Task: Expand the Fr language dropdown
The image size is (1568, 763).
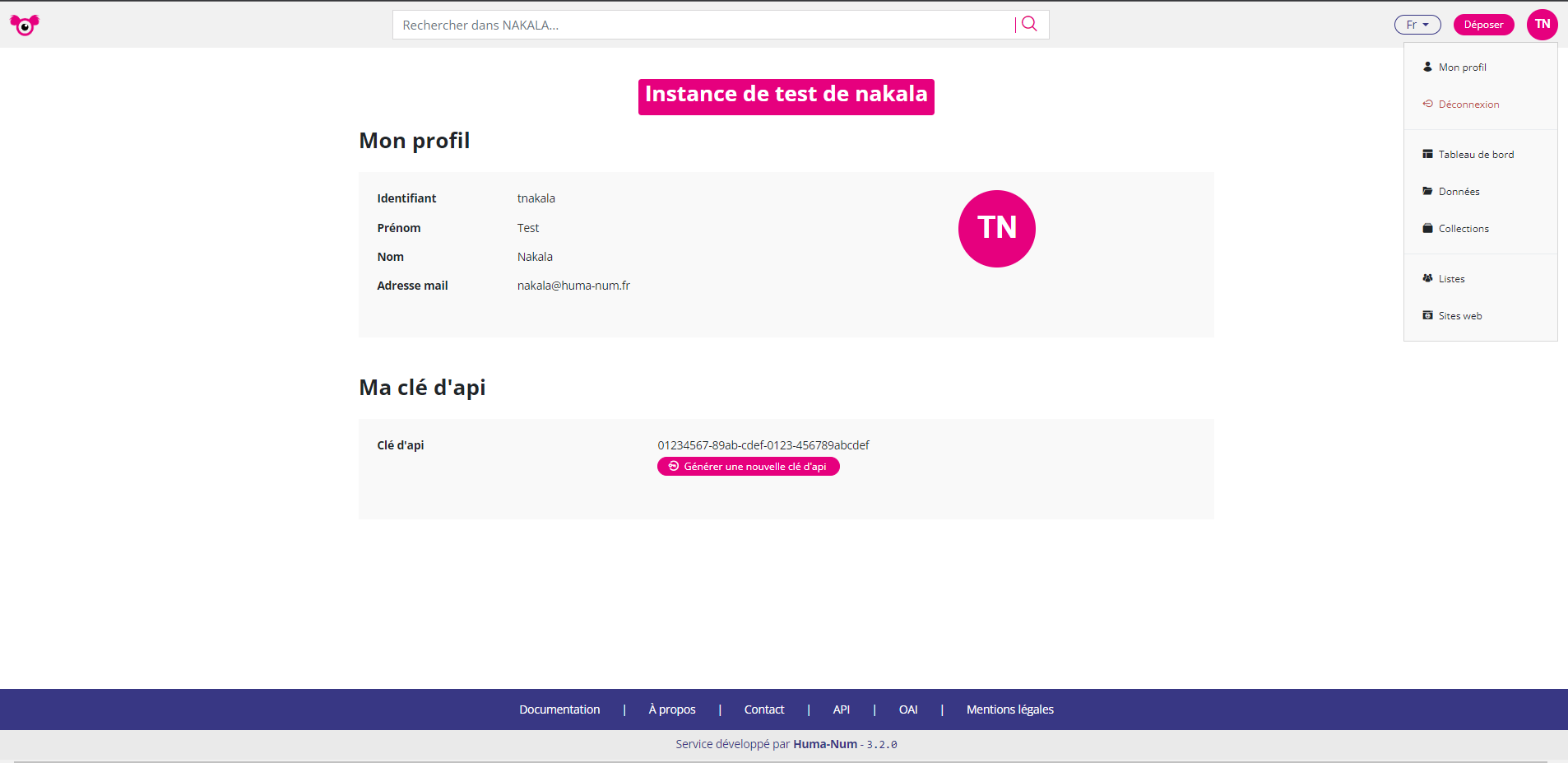Action: coord(1417,25)
